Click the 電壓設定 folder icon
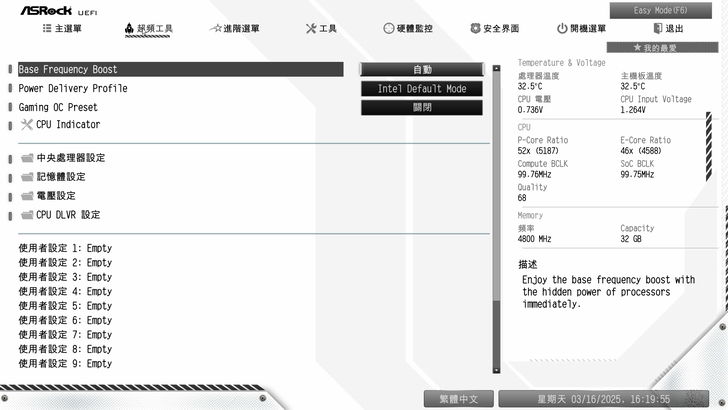Viewport: 728px width, 410px height. [27, 196]
